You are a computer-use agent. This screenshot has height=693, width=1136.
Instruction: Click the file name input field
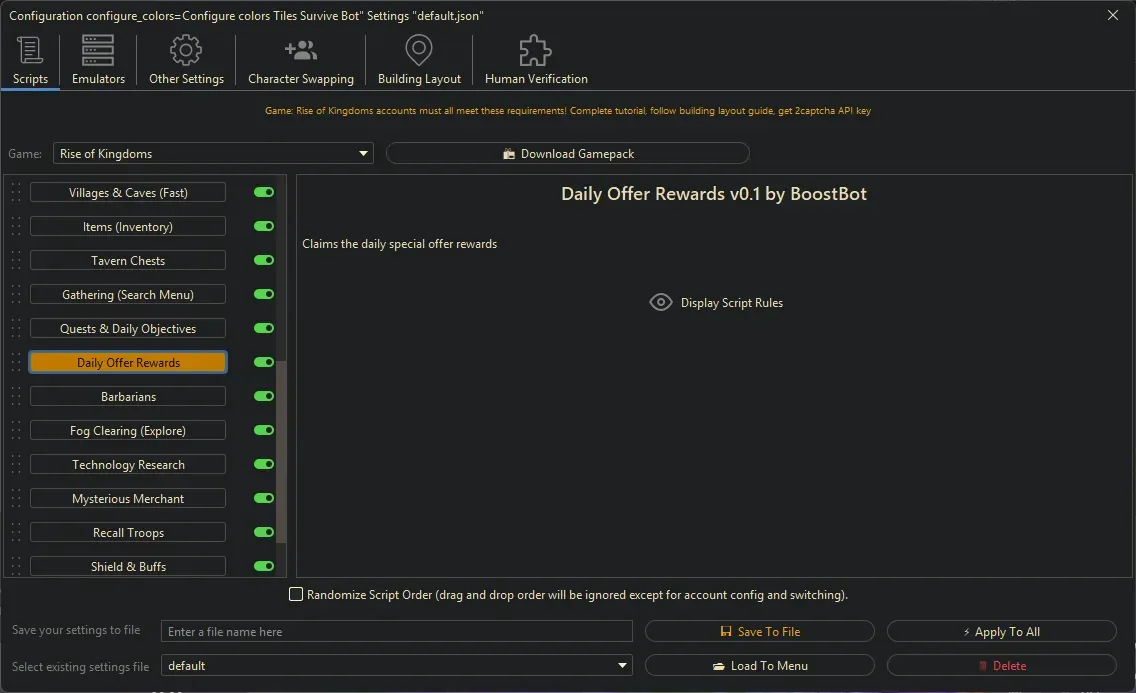(x=396, y=631)
